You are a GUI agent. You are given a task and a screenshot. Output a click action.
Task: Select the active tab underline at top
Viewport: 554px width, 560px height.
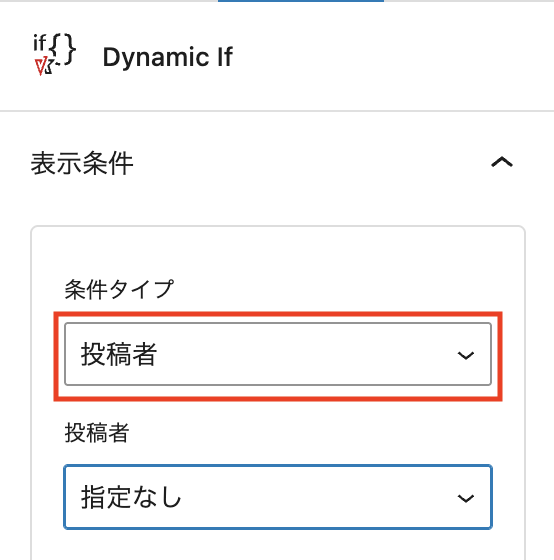click(301, 1)
